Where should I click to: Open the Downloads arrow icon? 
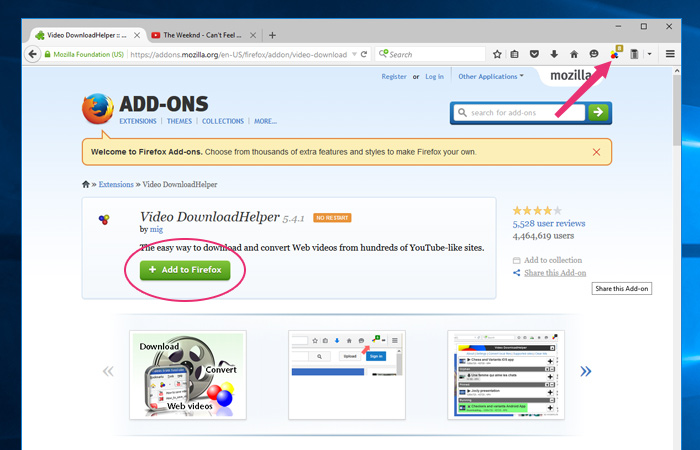(x=554, y=54)
